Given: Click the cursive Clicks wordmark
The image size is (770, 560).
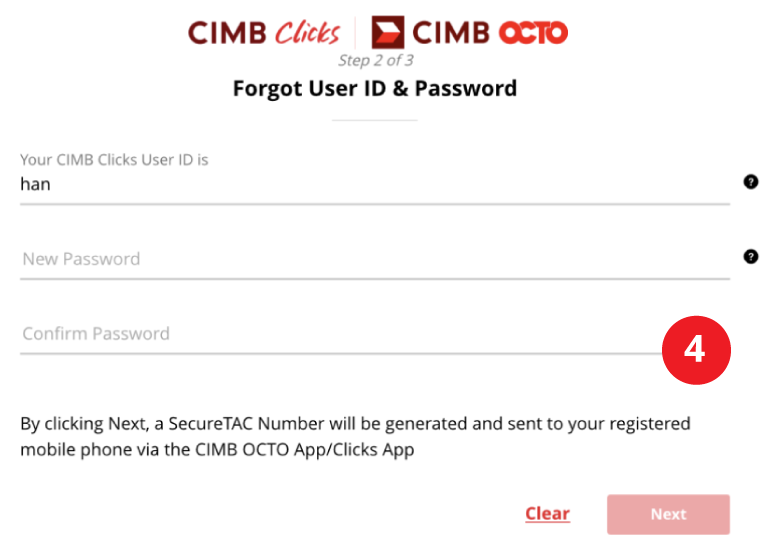Looking at the screenshot, I should 307,33.
